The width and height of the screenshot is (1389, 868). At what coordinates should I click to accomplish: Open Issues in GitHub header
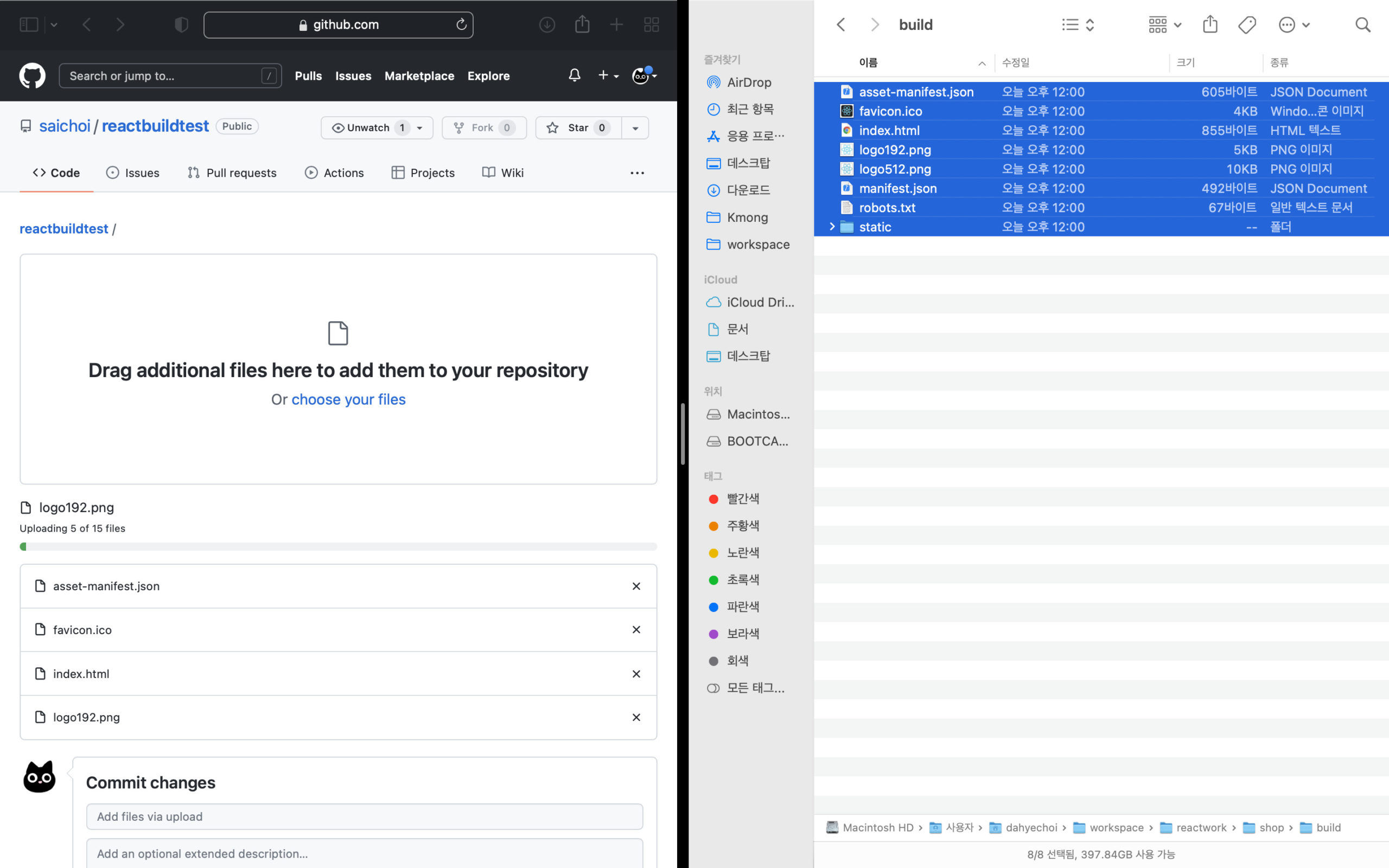pyautogui.click(x=353, y=76)
